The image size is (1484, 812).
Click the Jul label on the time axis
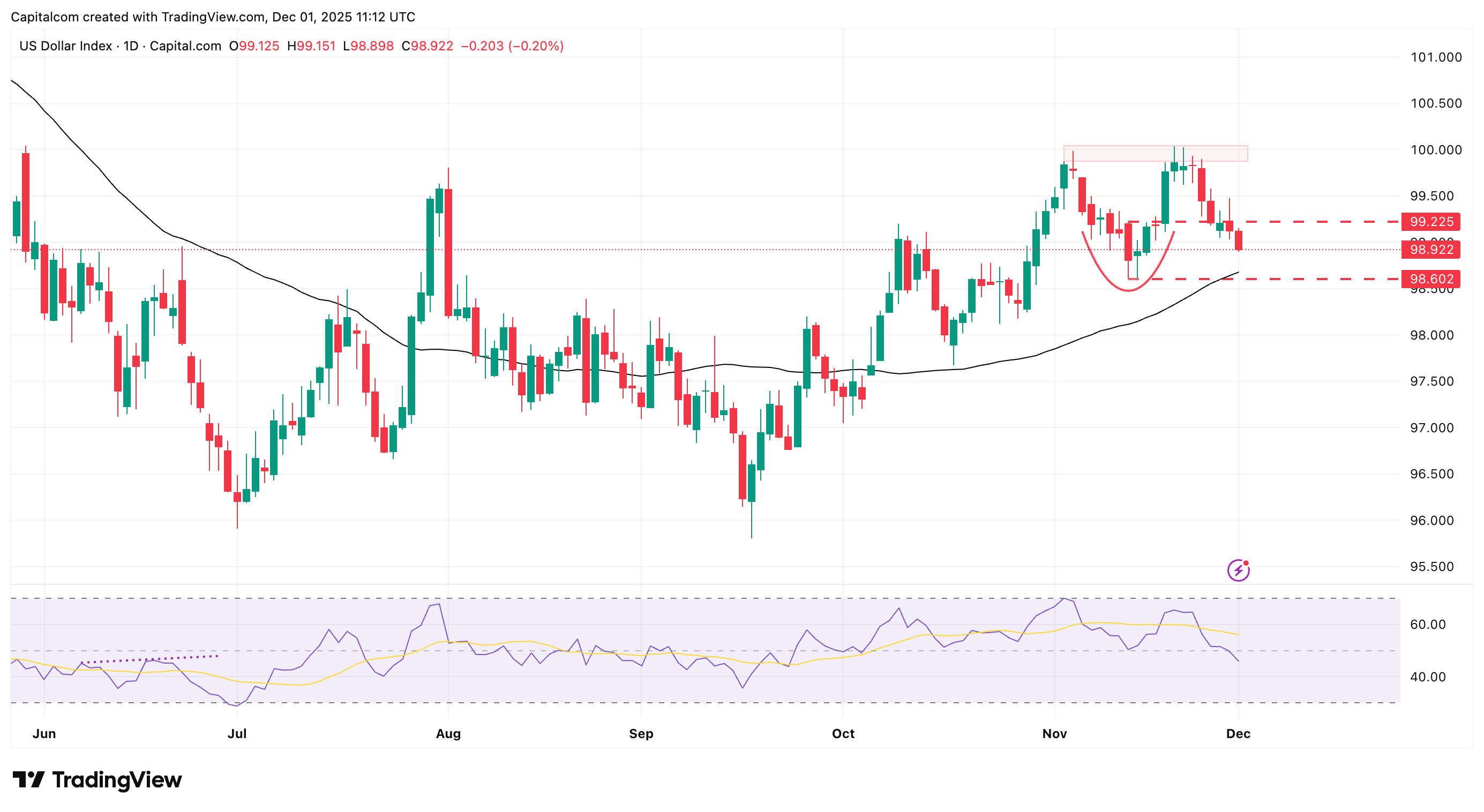(x=237, y=734)
